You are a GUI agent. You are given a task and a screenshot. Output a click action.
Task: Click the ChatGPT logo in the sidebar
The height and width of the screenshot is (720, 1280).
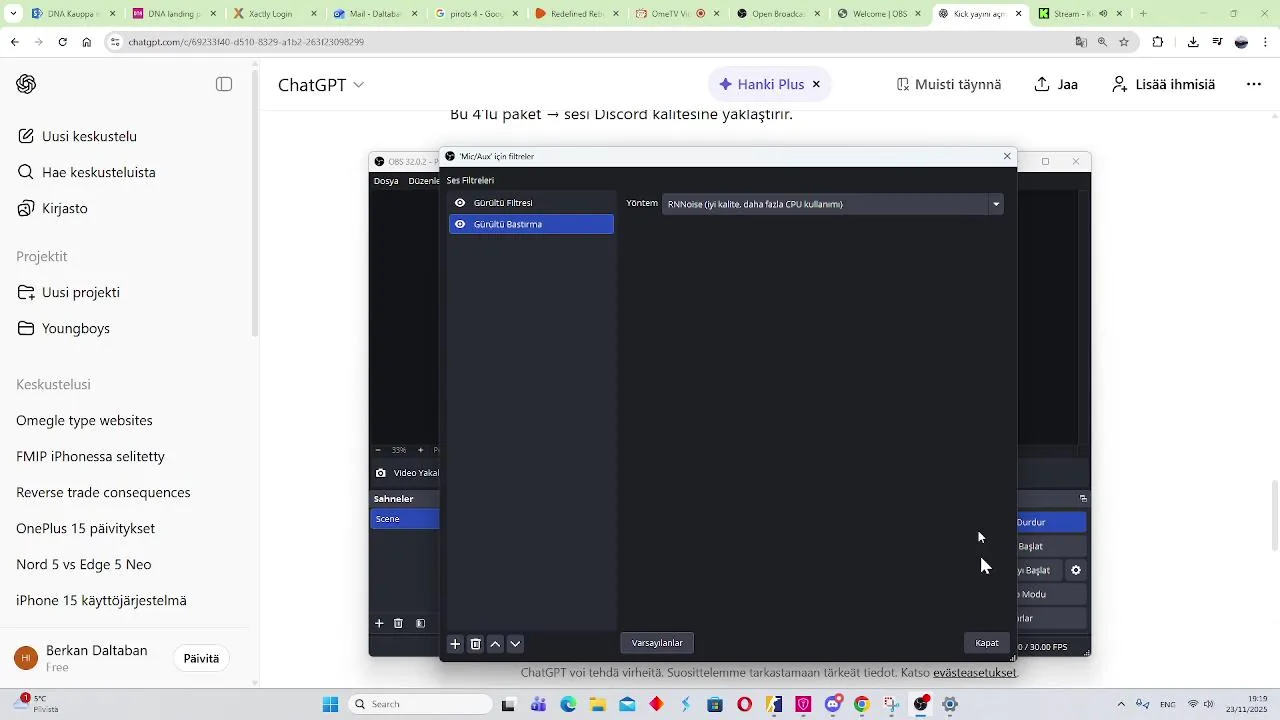[x=26, y=84]
